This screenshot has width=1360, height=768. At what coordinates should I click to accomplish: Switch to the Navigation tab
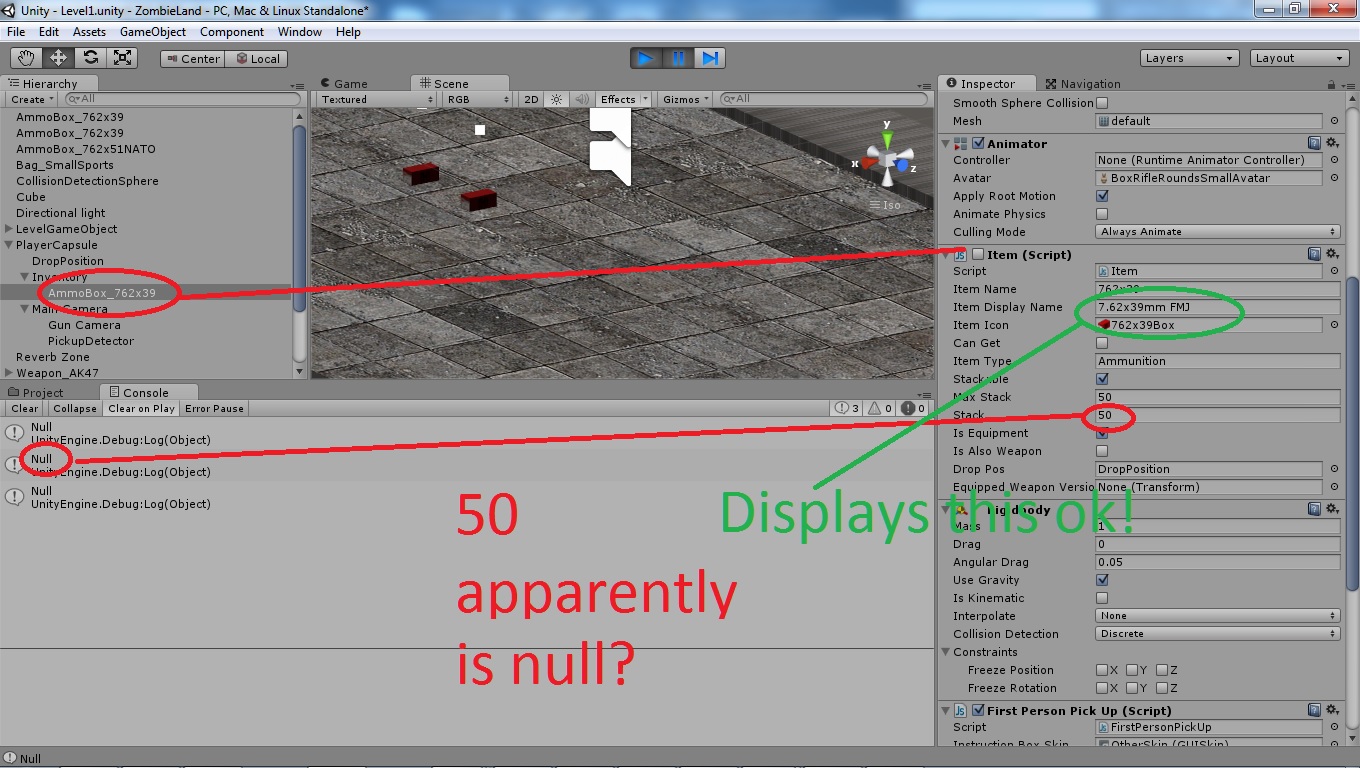pyautogui.click(x=1083, y=84)
